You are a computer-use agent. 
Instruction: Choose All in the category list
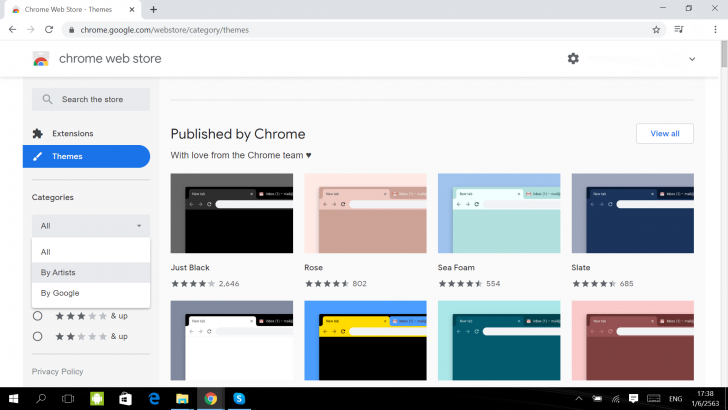[91, 252]
